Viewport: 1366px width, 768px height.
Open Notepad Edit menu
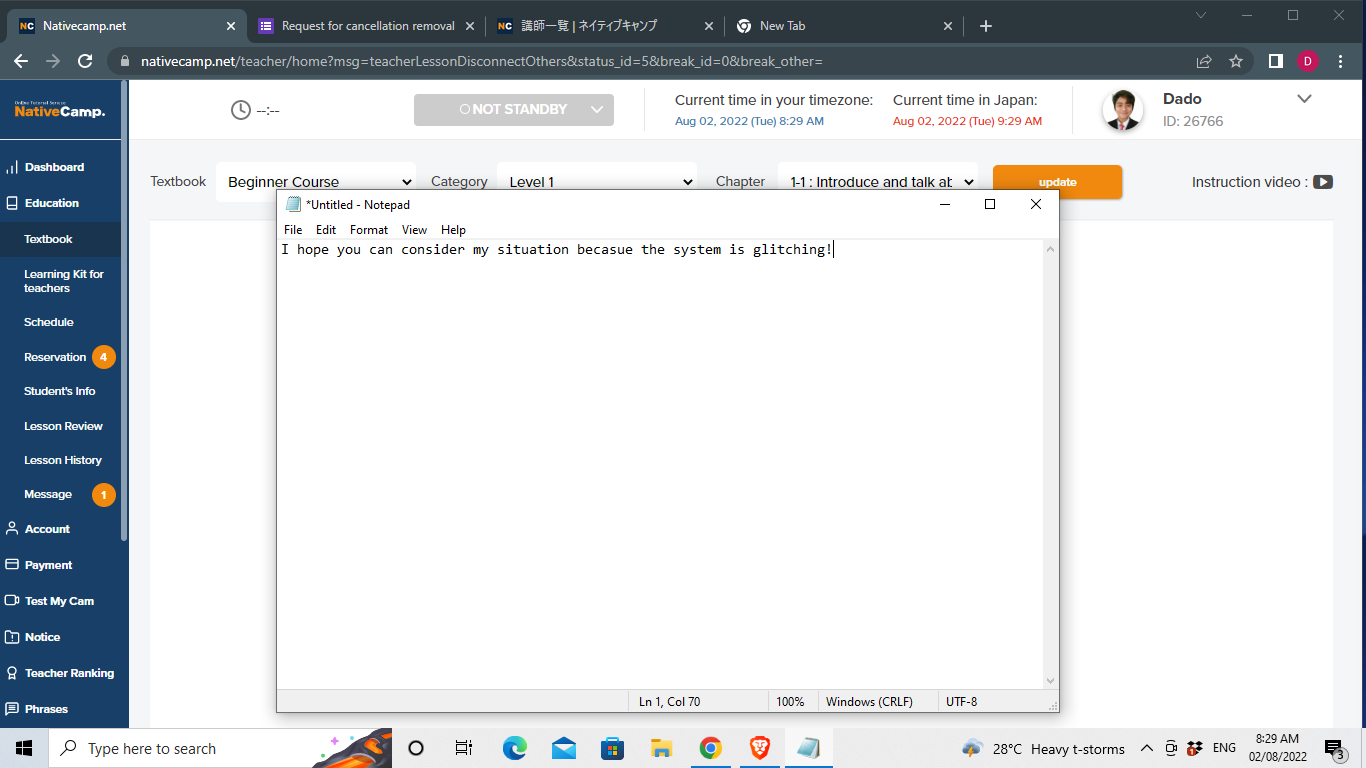[x=326, y=229]
